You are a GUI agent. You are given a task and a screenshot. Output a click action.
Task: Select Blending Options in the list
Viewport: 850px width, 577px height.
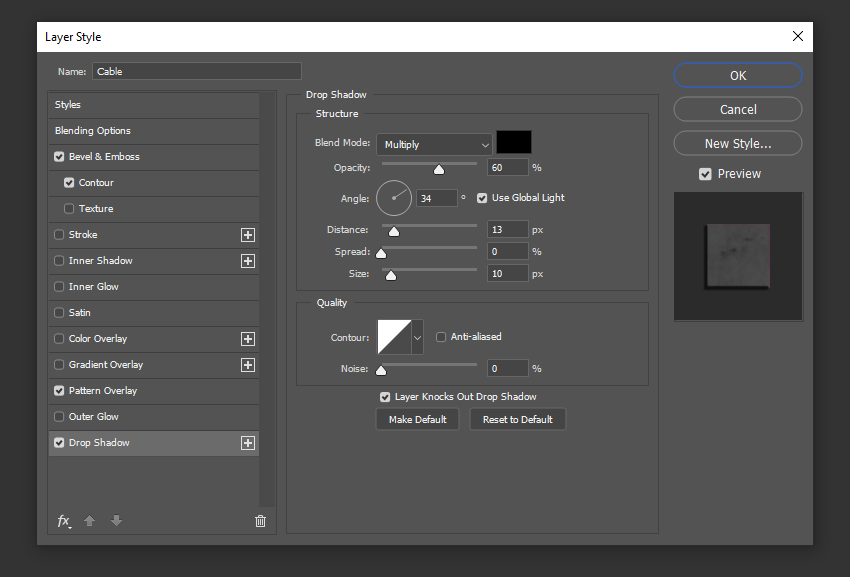(154, 131)
